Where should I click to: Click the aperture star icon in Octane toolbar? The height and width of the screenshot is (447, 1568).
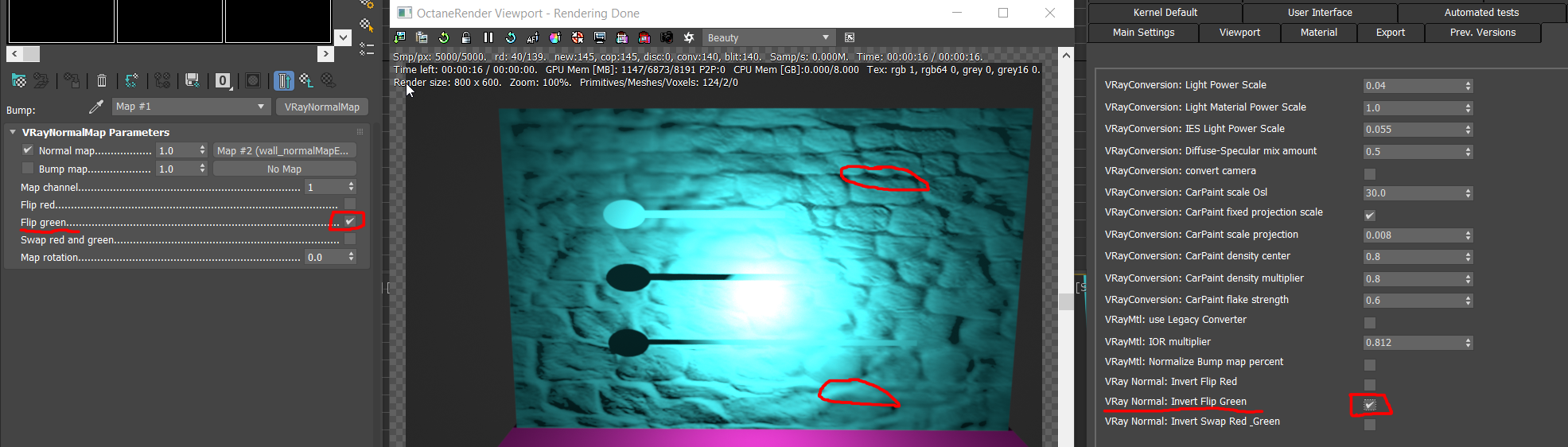689,37
